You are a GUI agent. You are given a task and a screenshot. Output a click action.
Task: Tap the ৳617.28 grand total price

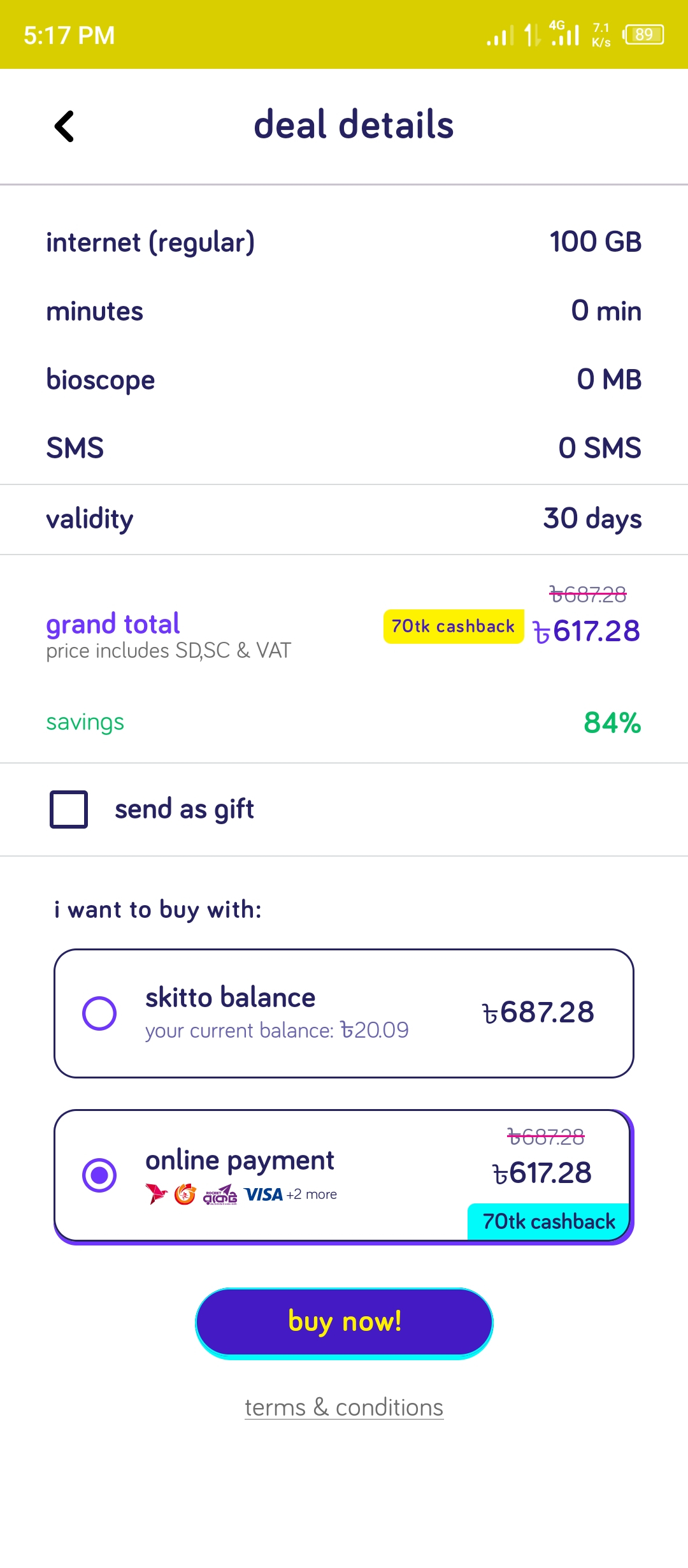coord(587,631)
